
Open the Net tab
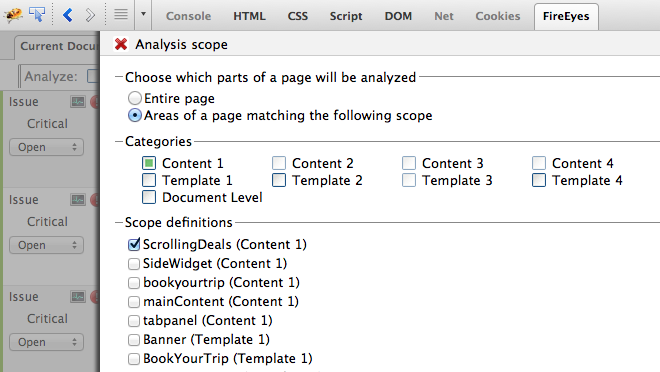pos(444,16)
